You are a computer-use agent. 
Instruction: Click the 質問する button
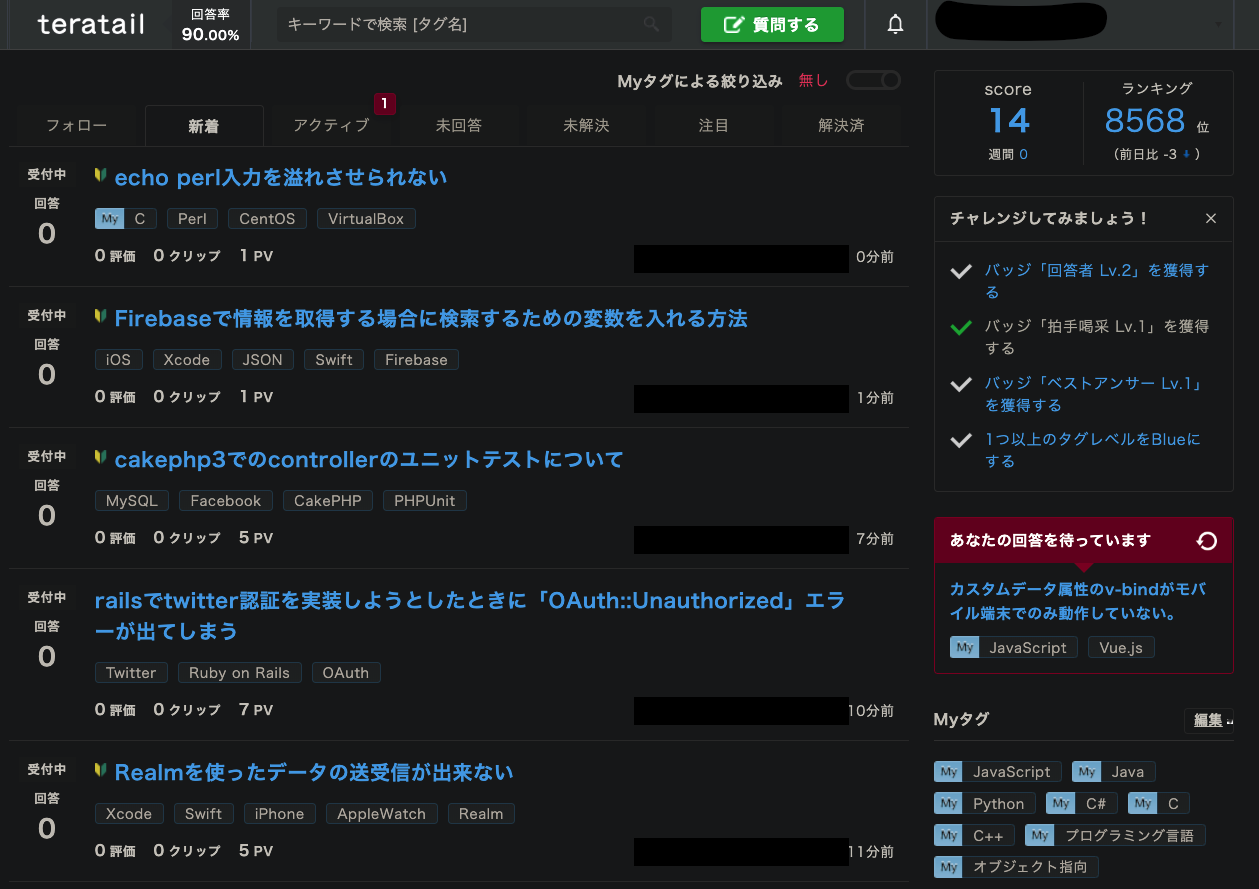click(772, 25)
